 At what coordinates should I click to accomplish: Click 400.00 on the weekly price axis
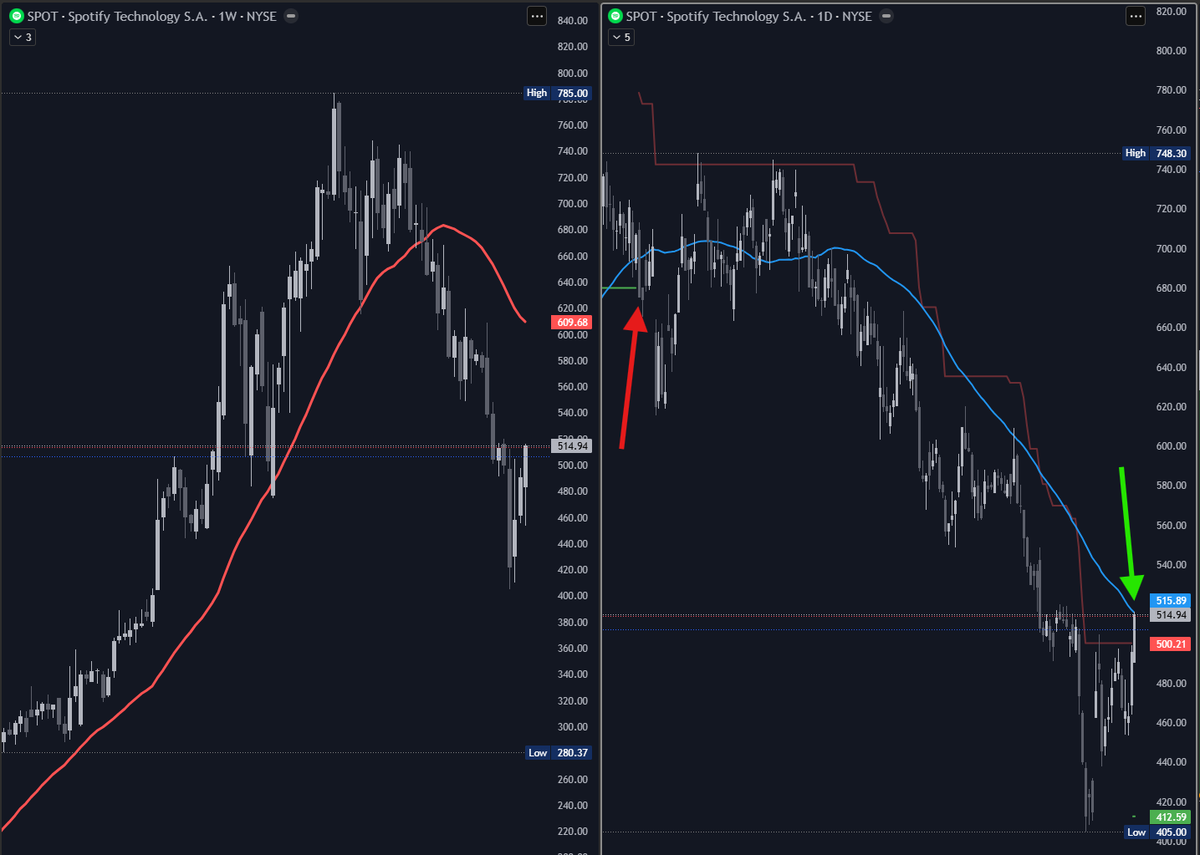tap(572, 596)
